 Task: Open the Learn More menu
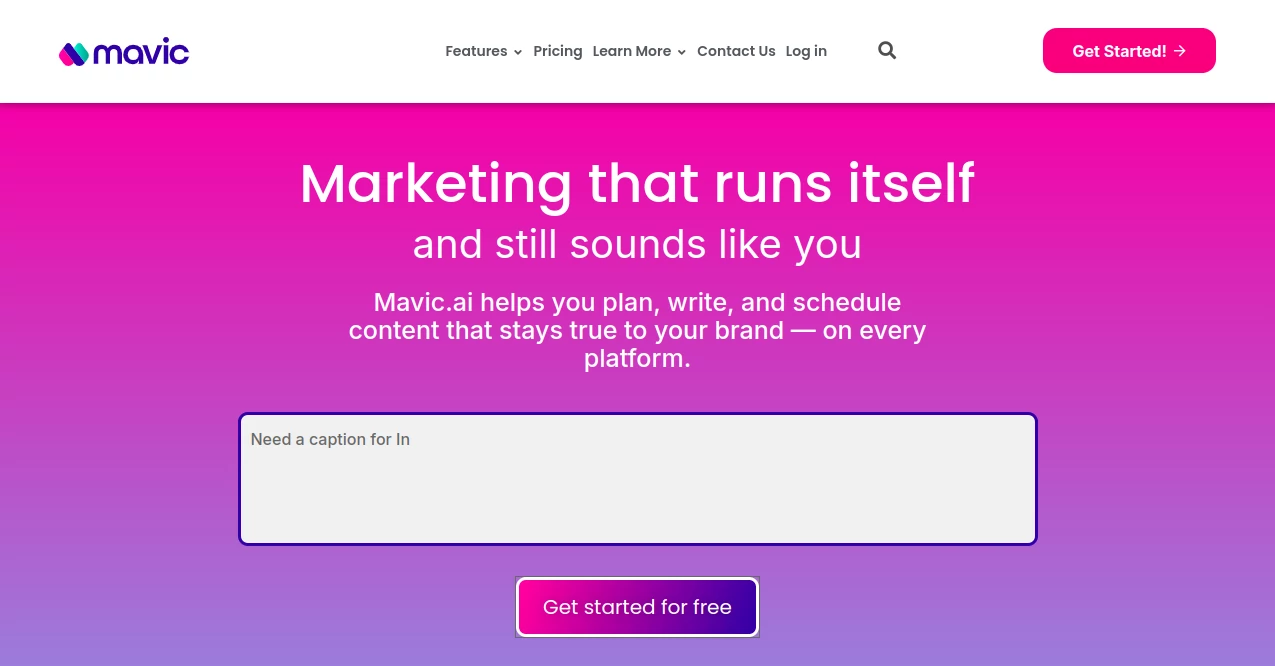(x=632, y=51)
